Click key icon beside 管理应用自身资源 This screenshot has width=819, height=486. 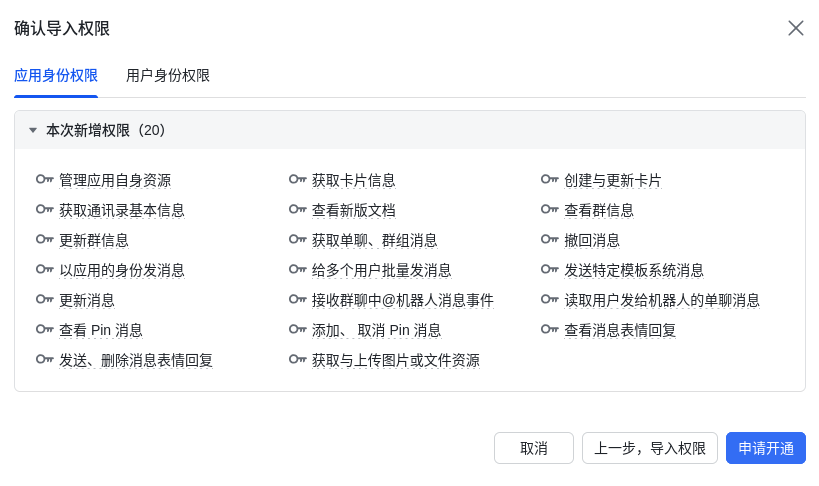click(x=44, y=180)
